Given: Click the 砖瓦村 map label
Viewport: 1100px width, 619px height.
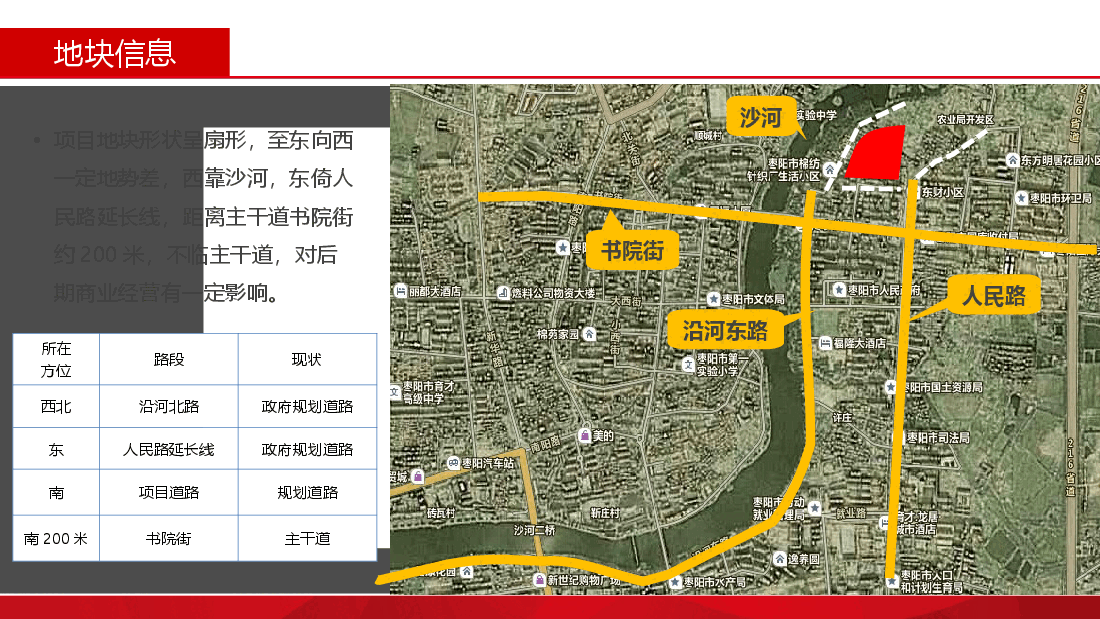Looking at the screenshot, I should click(441, 513).
